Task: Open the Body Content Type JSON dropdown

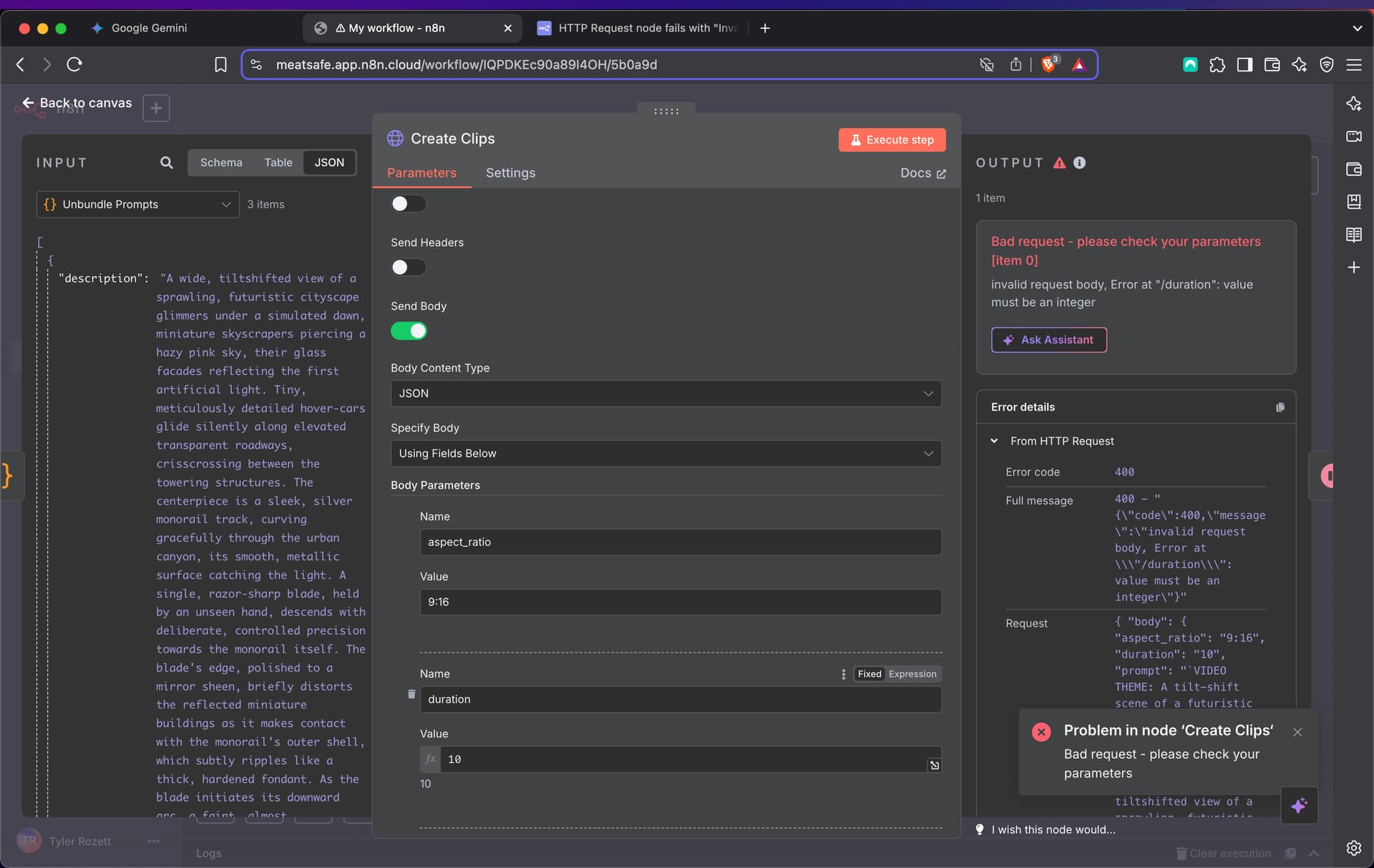Action: pyautogui.click(x=666, y=394)
